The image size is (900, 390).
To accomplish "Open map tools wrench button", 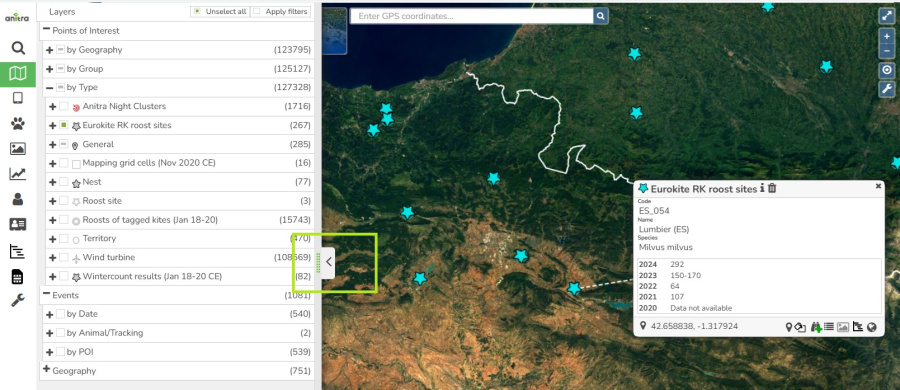I will pos(887,88).
